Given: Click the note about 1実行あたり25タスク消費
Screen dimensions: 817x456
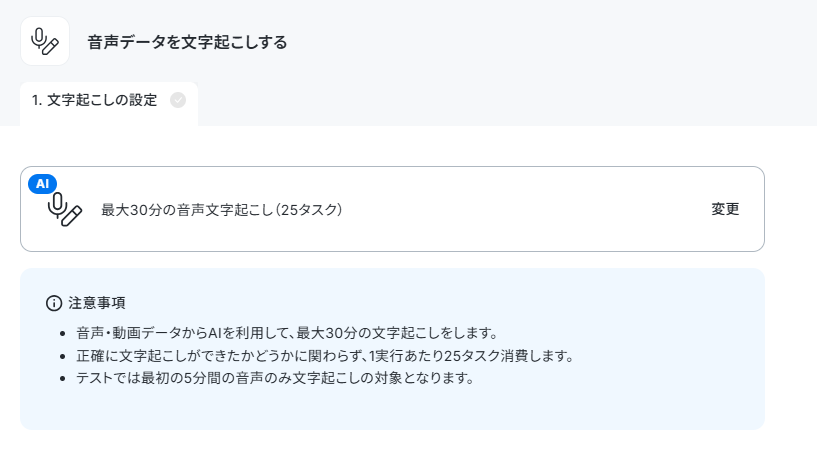Looking at the screenshot, I should click(x=325, y=356).
